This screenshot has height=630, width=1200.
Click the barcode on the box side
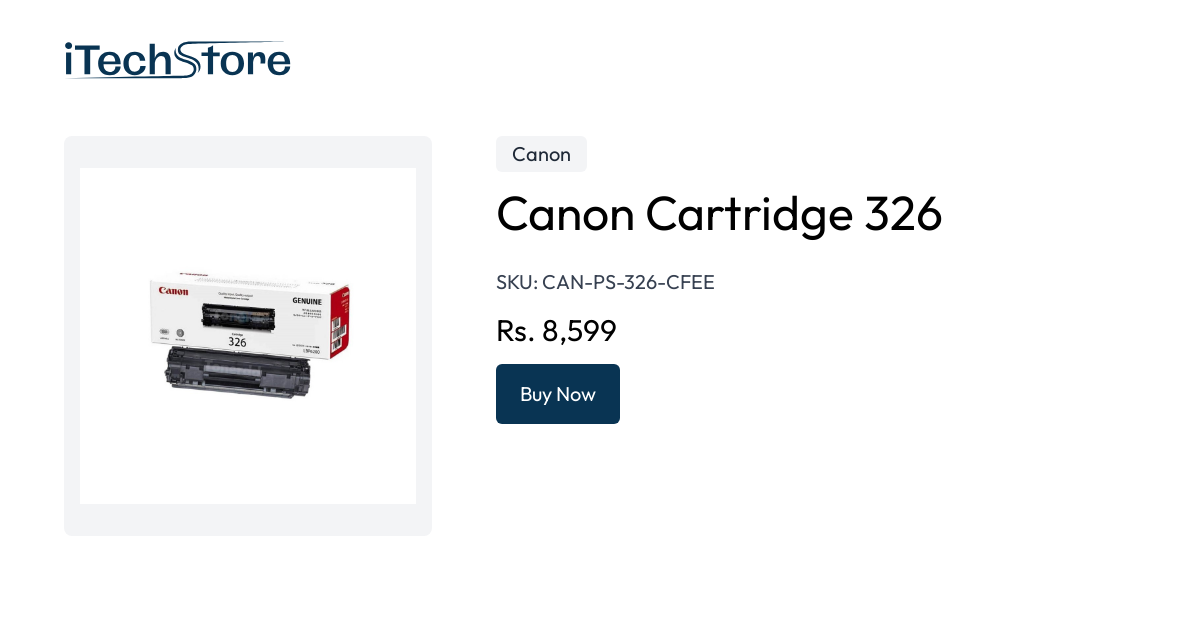(x=337, y=333)
